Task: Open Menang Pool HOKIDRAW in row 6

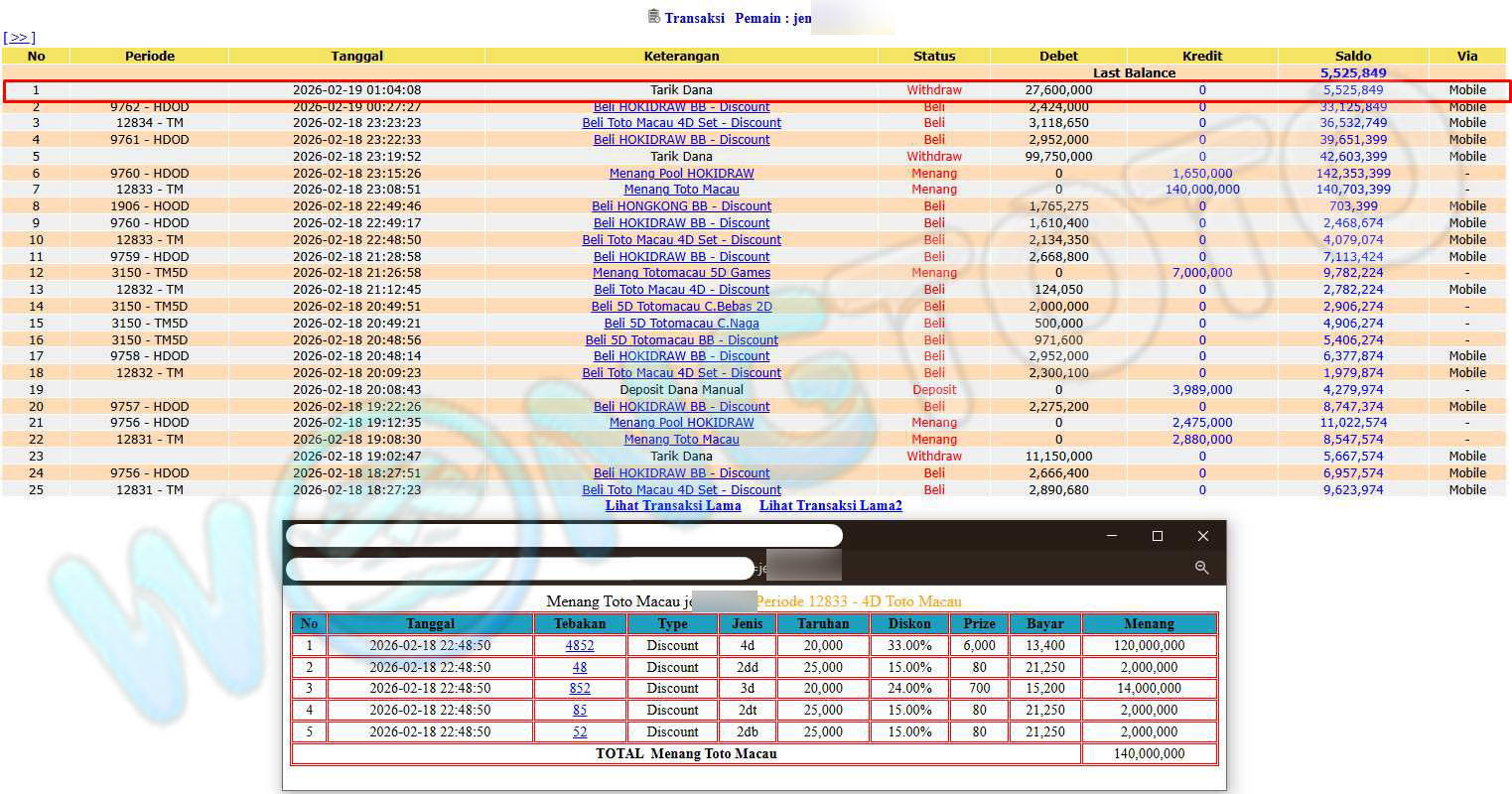Action: pos(681,174)
